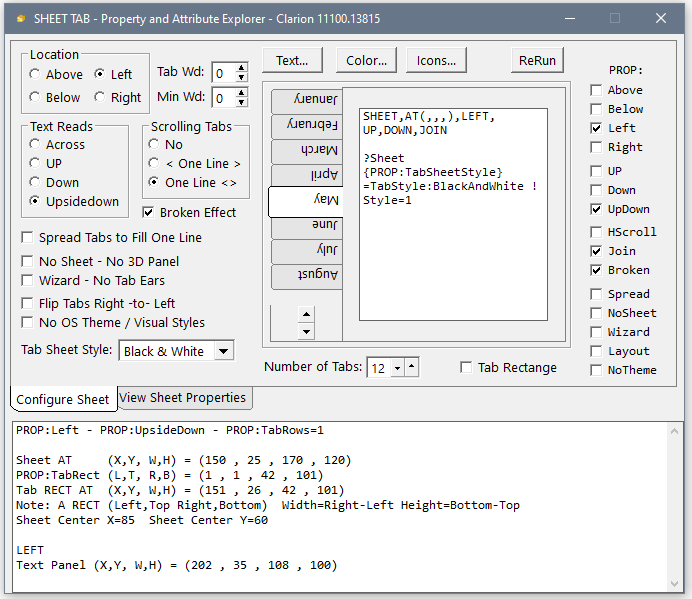Click scrollbar up arrow in properties text

(x=674, y=431)
